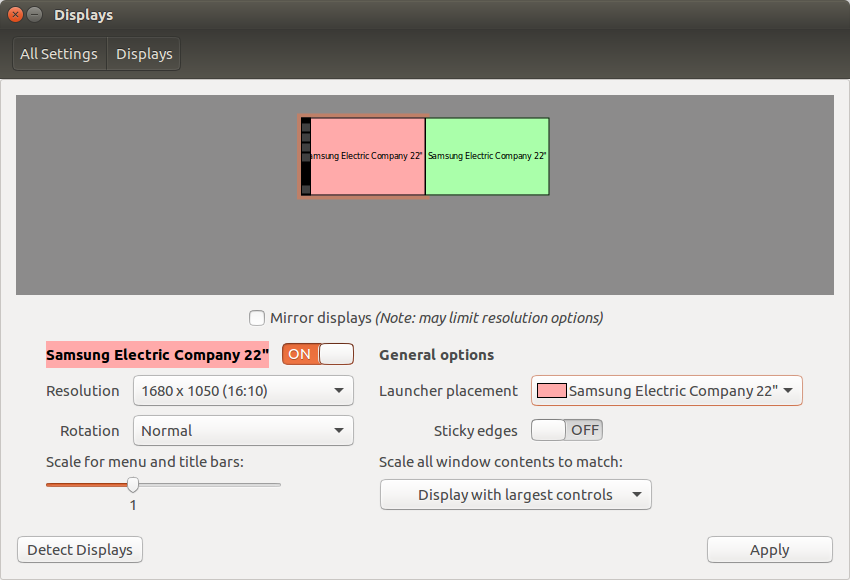Viewport: 850px width, 580px height.
Task: Click the pink color swatch in Launcher placement
Action: click(x=552, y=391)
